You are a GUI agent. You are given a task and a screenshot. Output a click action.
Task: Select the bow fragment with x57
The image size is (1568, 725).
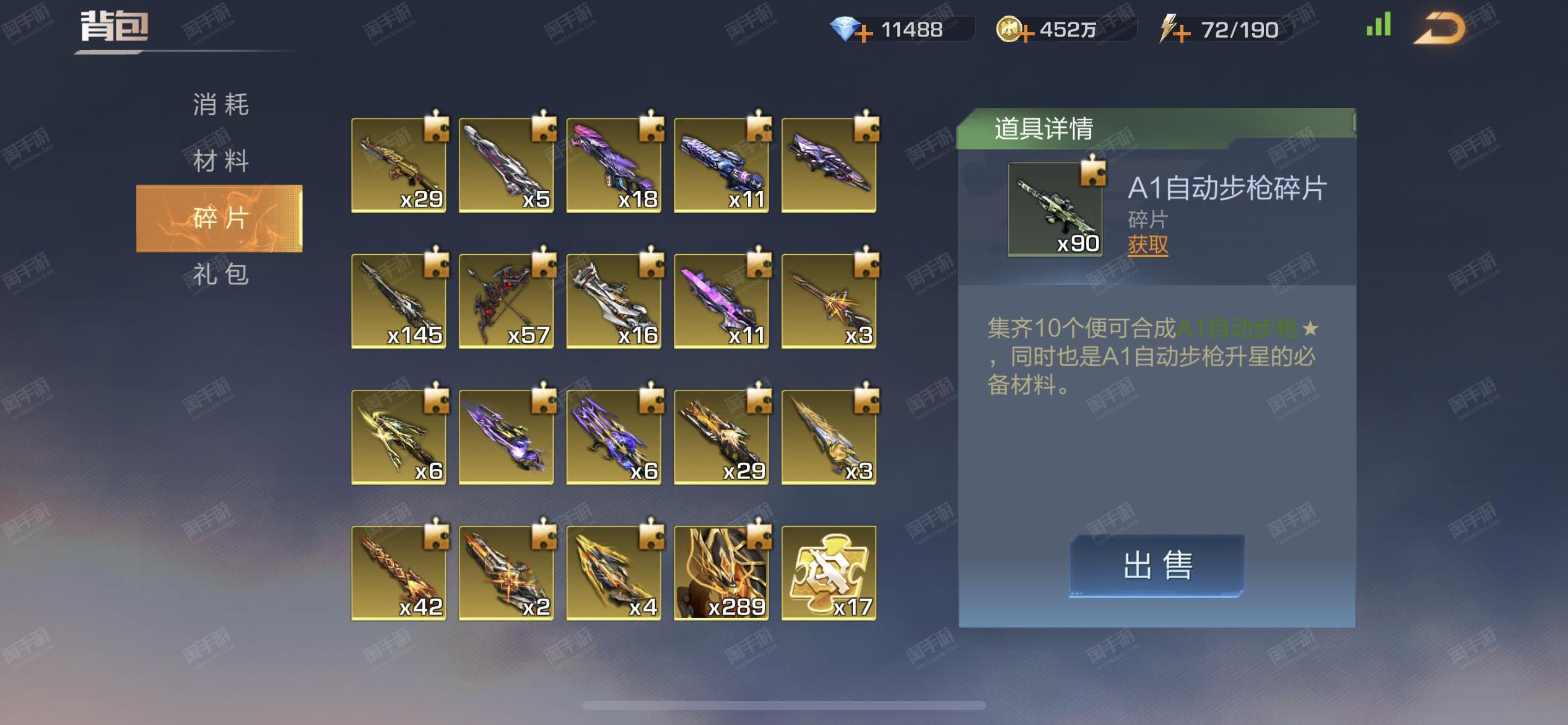click(x=506, y=301)
